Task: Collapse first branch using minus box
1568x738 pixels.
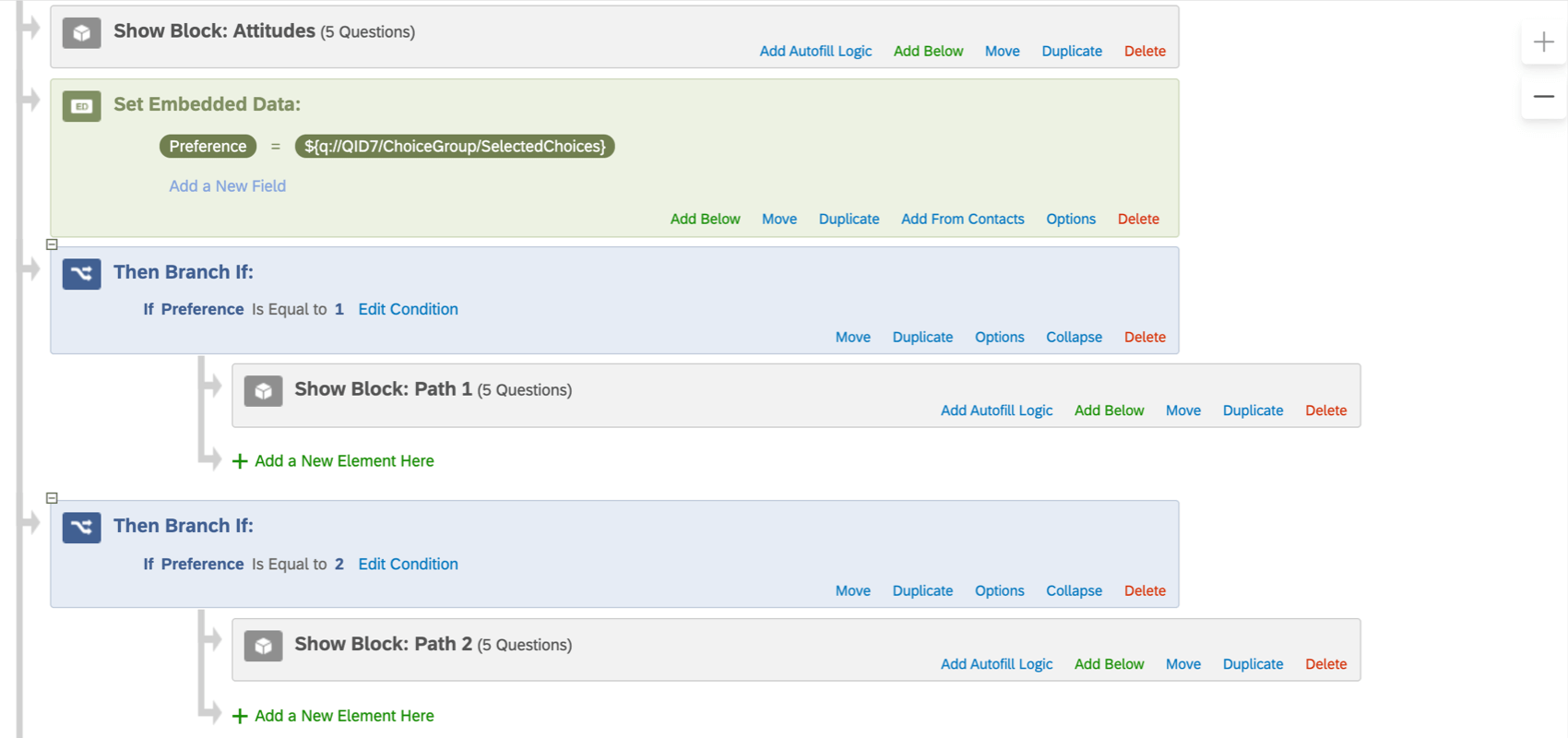Action: (52, 244)
